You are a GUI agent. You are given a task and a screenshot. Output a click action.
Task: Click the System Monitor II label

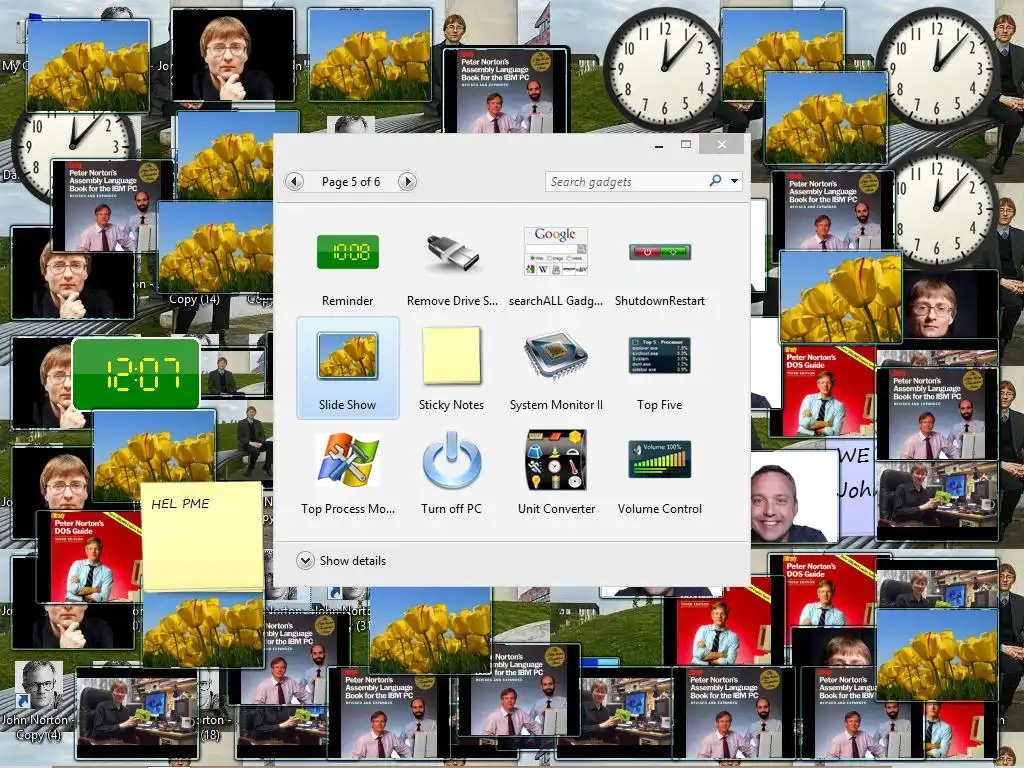tap(556, 405)
